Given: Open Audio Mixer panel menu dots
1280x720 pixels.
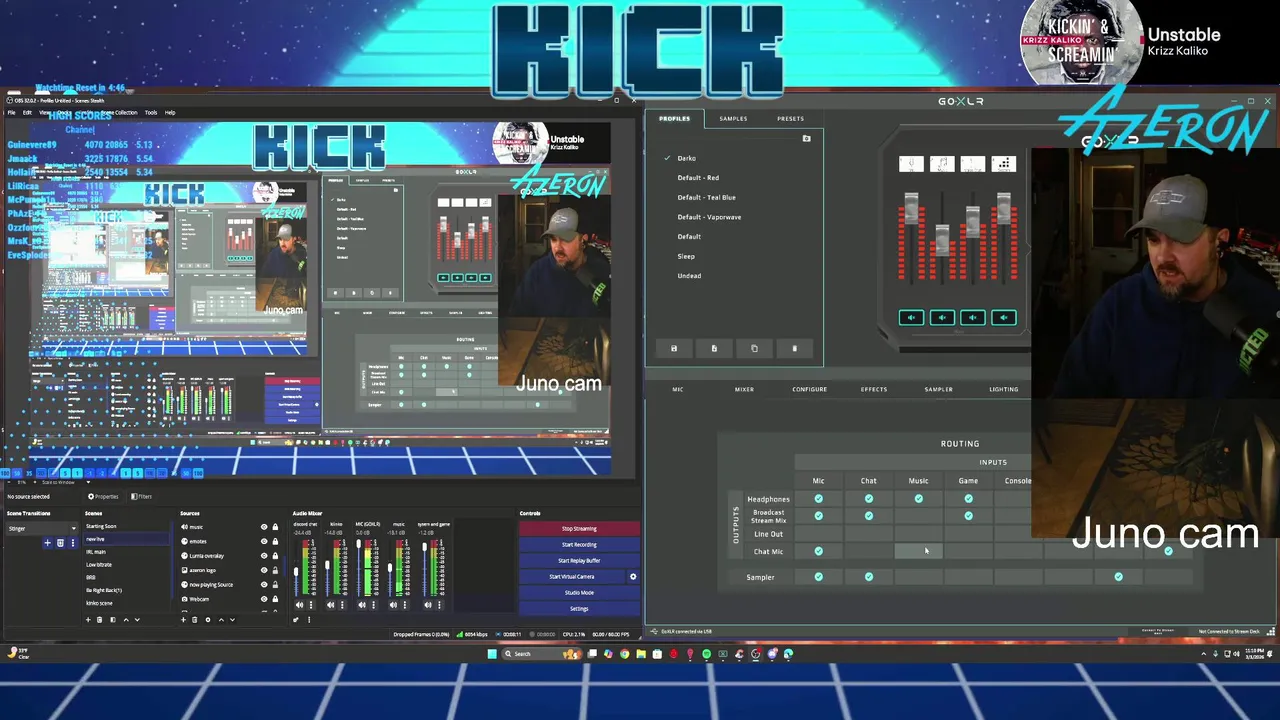Looking at the screenshot, I should point(309,620).
